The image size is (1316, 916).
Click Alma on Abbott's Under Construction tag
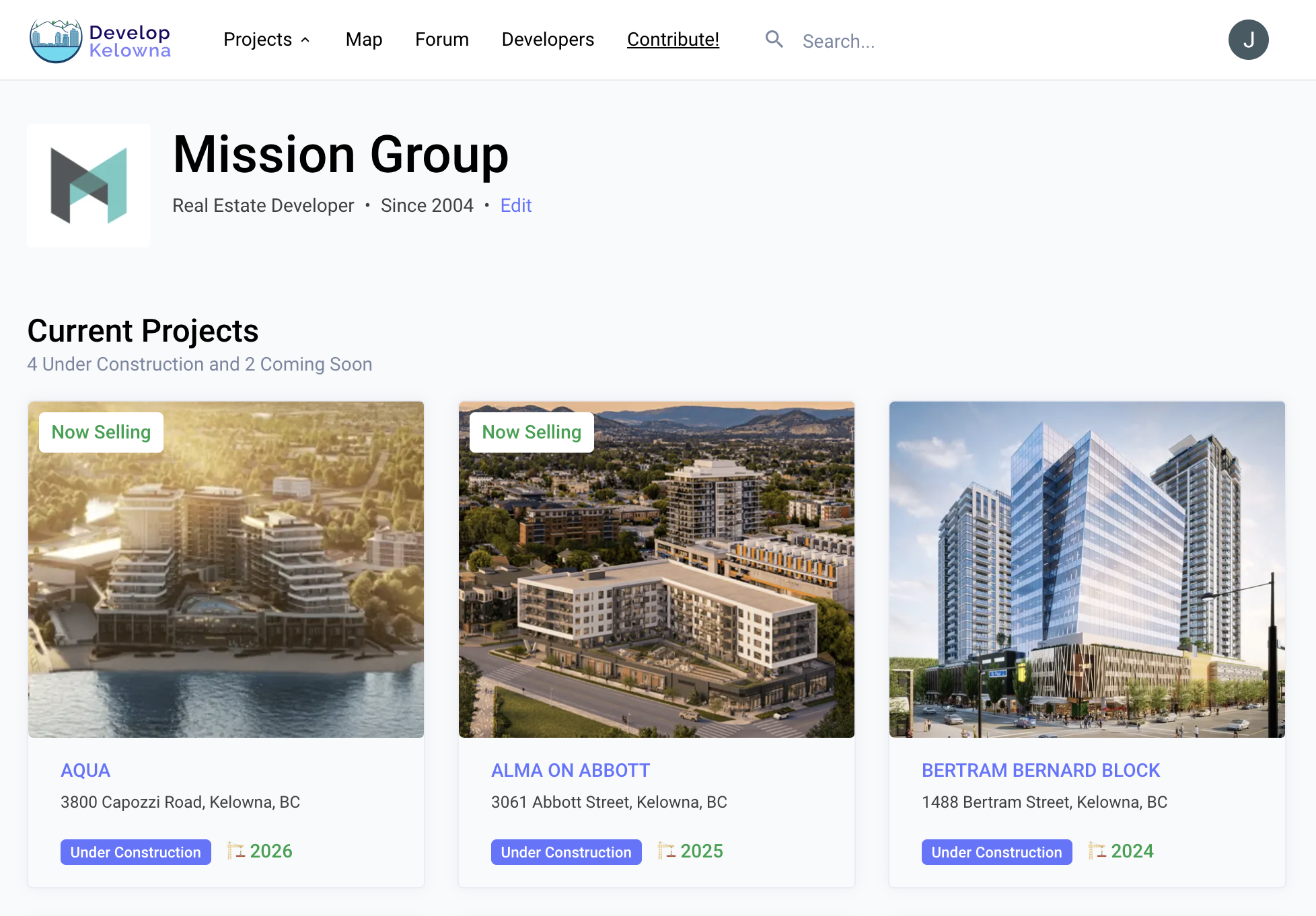[566, 852]
